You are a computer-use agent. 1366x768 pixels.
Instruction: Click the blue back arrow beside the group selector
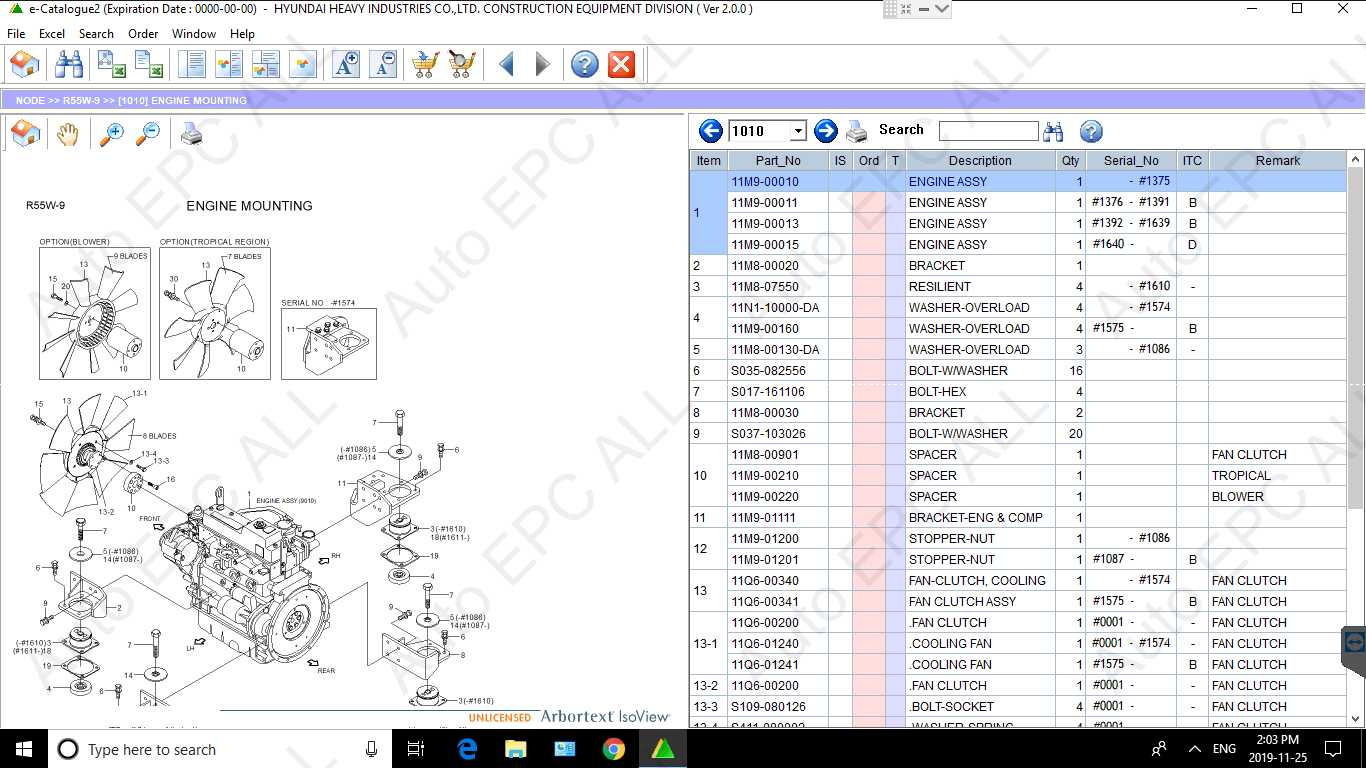[x=710, y=130]
